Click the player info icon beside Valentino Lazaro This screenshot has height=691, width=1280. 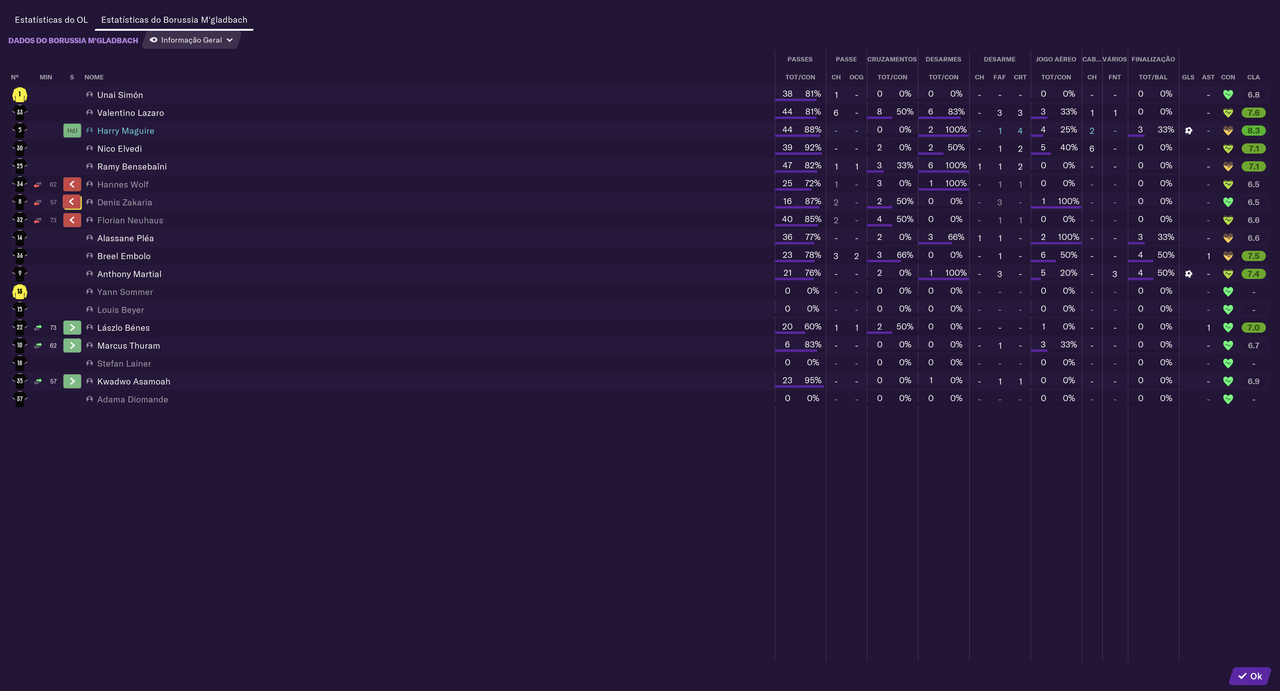coord(89,113)
